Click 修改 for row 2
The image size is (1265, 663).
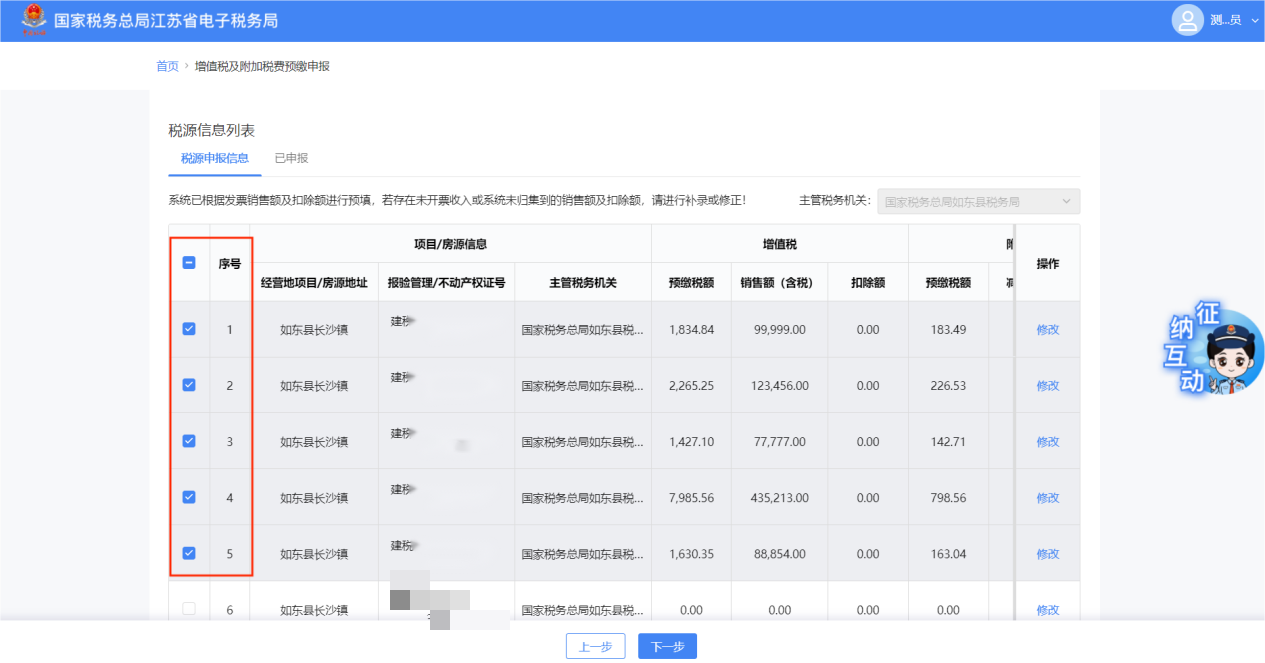point(1047,386)
